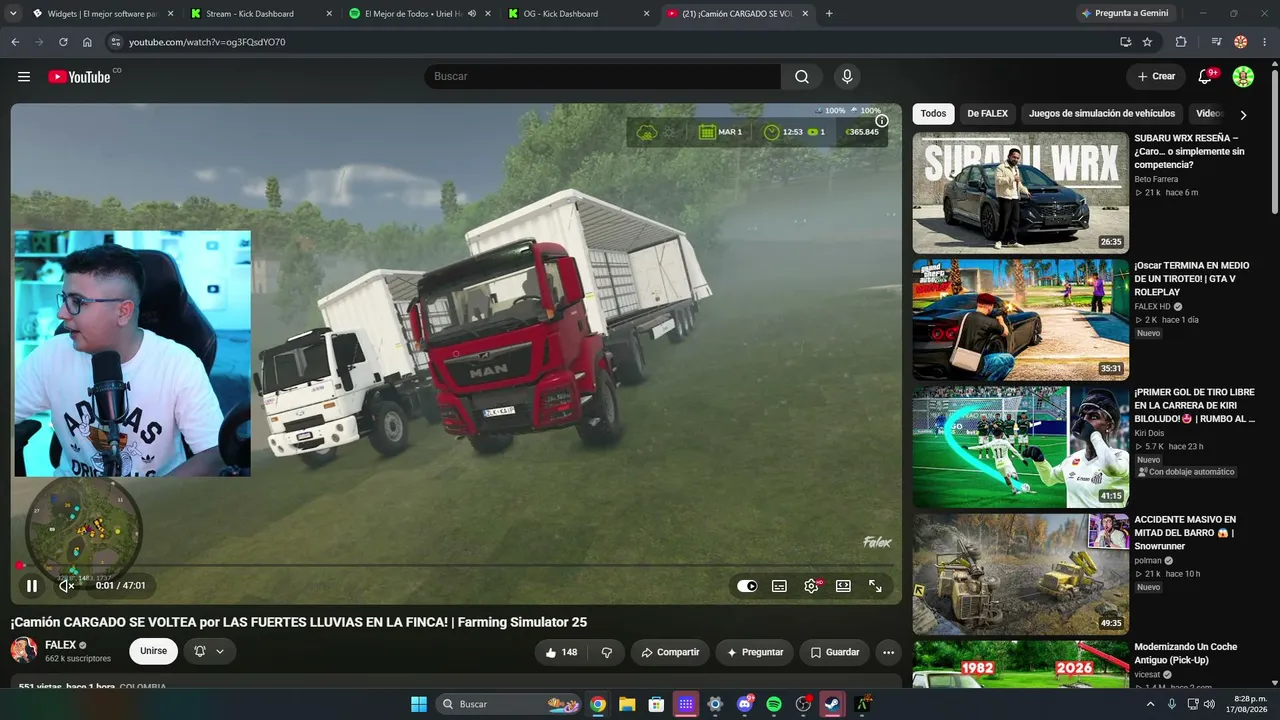Open the Beto Farrera channel name
The width and height of the screenshot is (1280, 720).
click(x=1156, y=179)
